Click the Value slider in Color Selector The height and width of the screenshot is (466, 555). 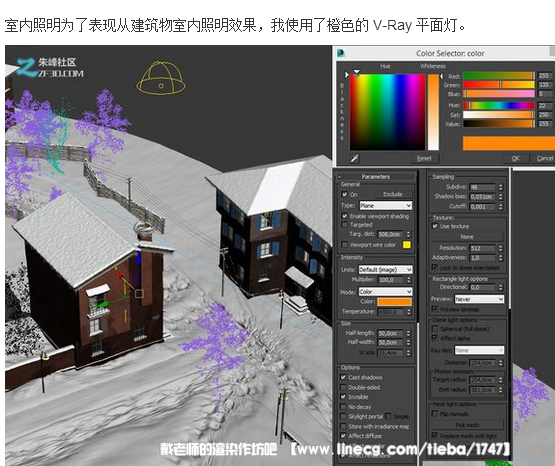tap(499, 124)
